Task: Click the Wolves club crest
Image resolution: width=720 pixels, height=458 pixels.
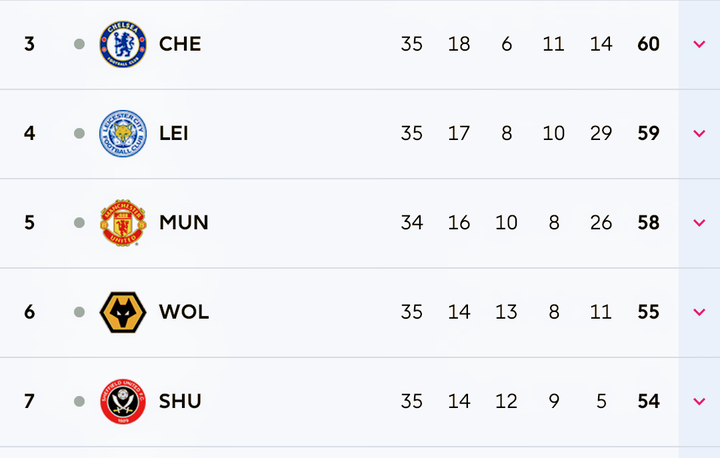Action: click(x=123, y=312)
